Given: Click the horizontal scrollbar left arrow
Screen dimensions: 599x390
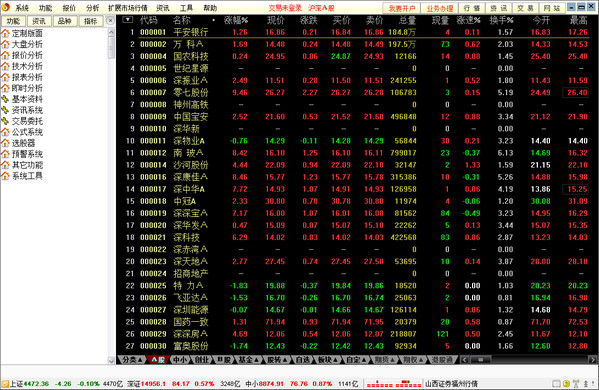Looking at the screenshot, I should (x=465, y=359).
